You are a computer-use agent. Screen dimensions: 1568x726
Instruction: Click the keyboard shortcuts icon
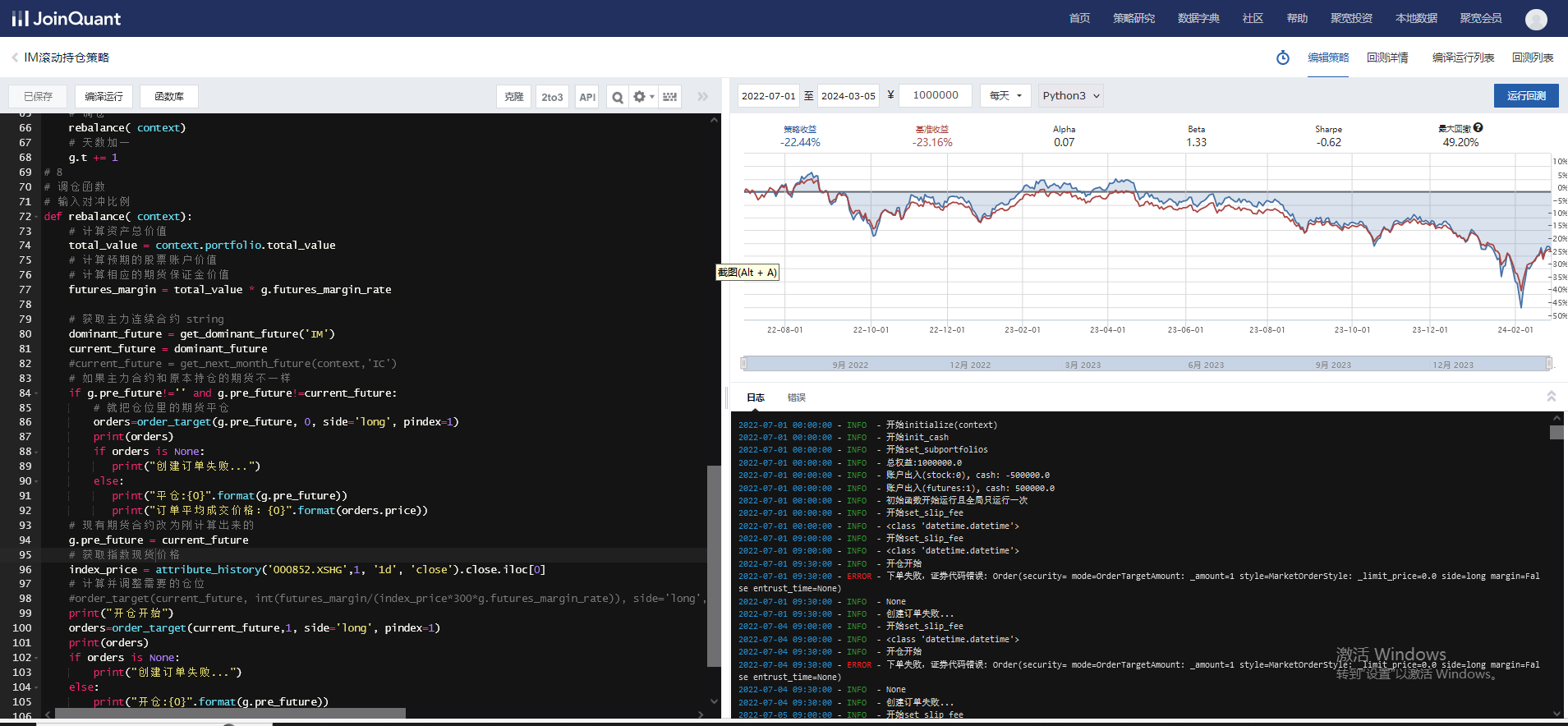click(670, 97)
